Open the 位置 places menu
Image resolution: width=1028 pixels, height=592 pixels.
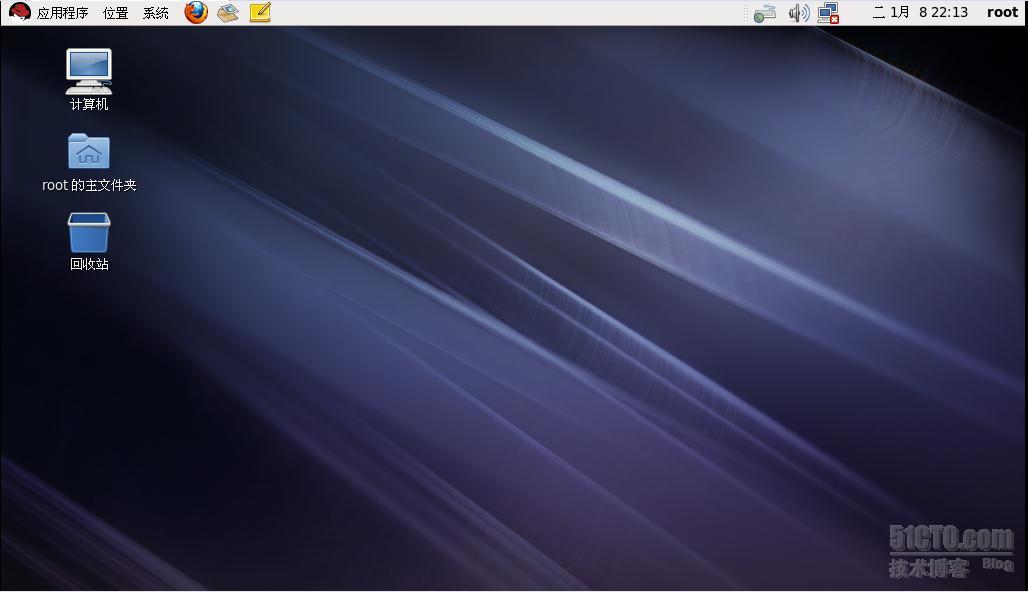pos(115,13)
